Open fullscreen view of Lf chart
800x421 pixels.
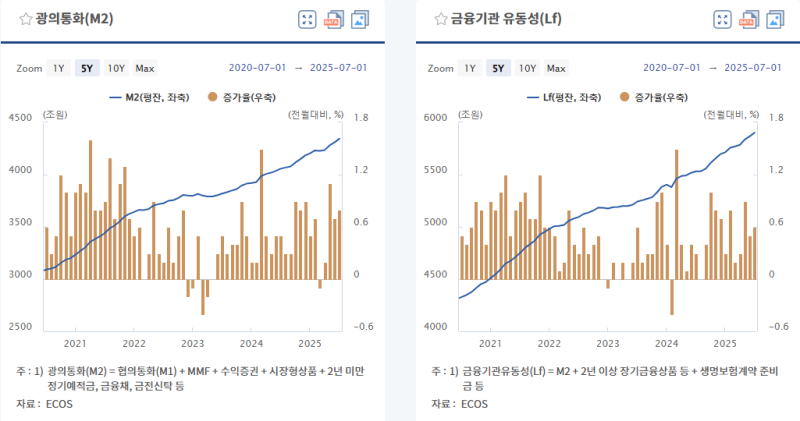point(721,19)
